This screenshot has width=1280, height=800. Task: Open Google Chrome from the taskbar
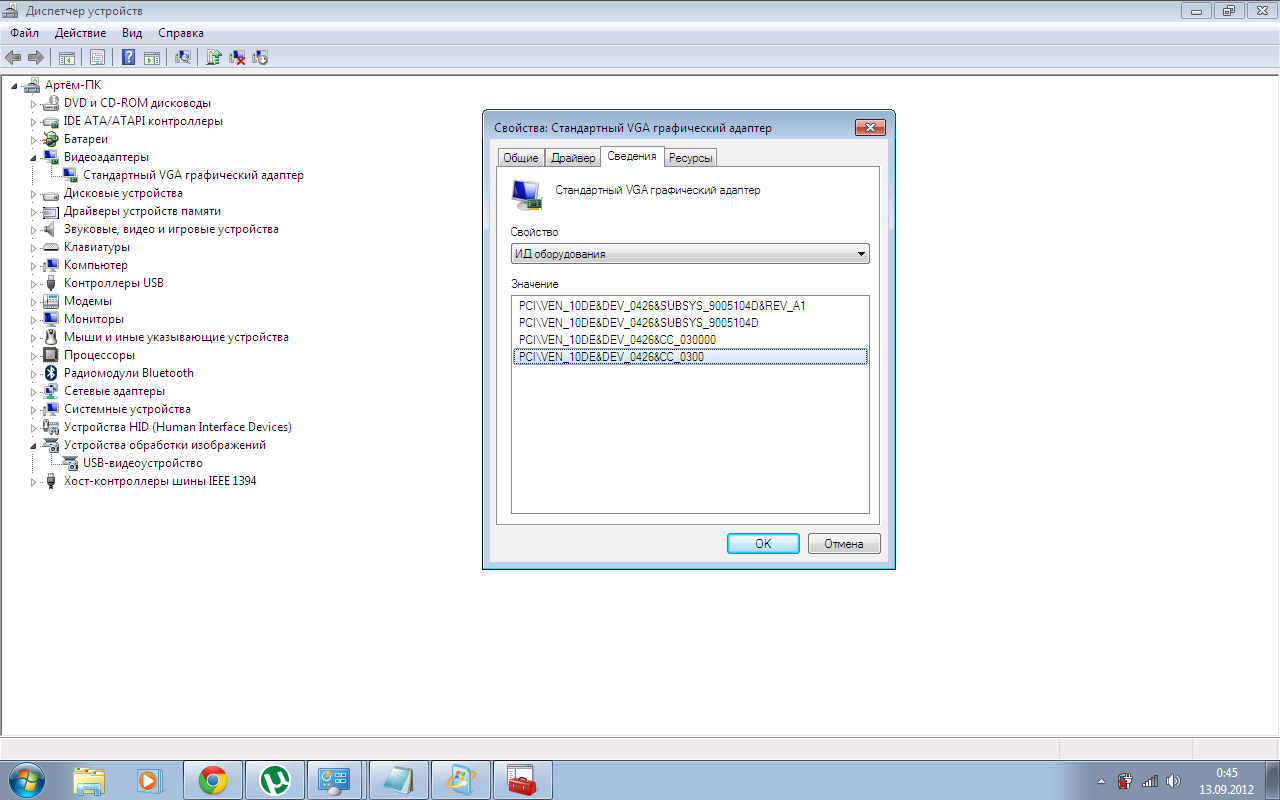(x=213, y=780)
